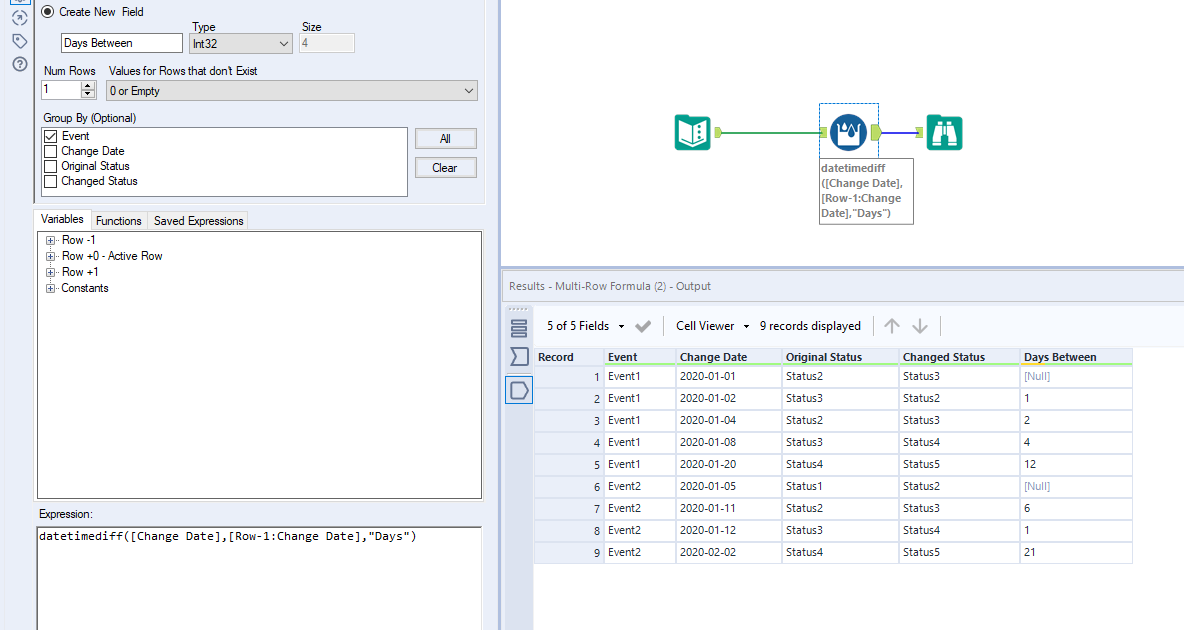This screenshot has width=1184, height=630.
Task: Open the Values for Rows that don't Exist dropdown
Action: 291,90
